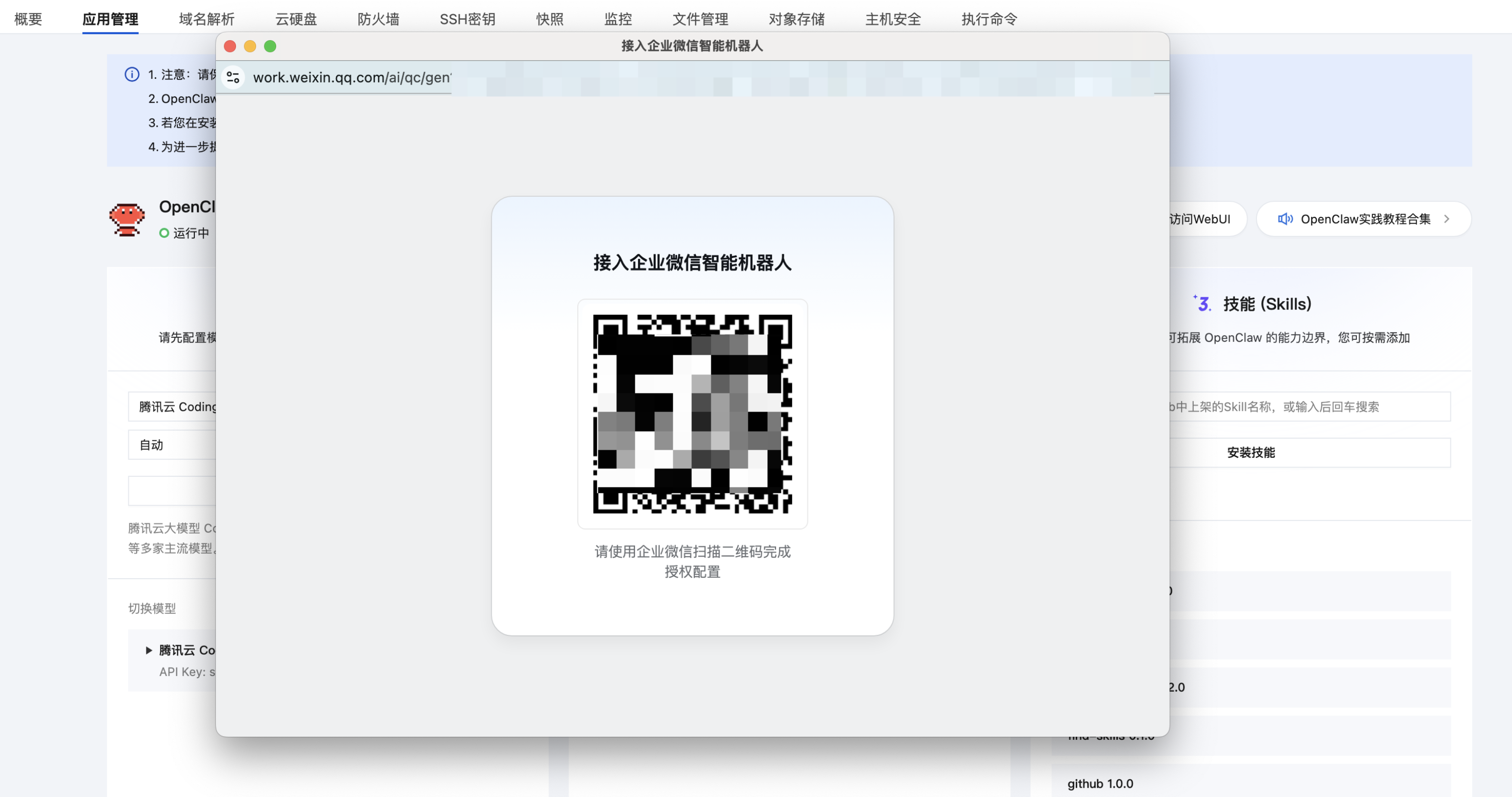Expand the 腾讯云 Co API Key section
The image size is (1512, 797).
[148, 650]
